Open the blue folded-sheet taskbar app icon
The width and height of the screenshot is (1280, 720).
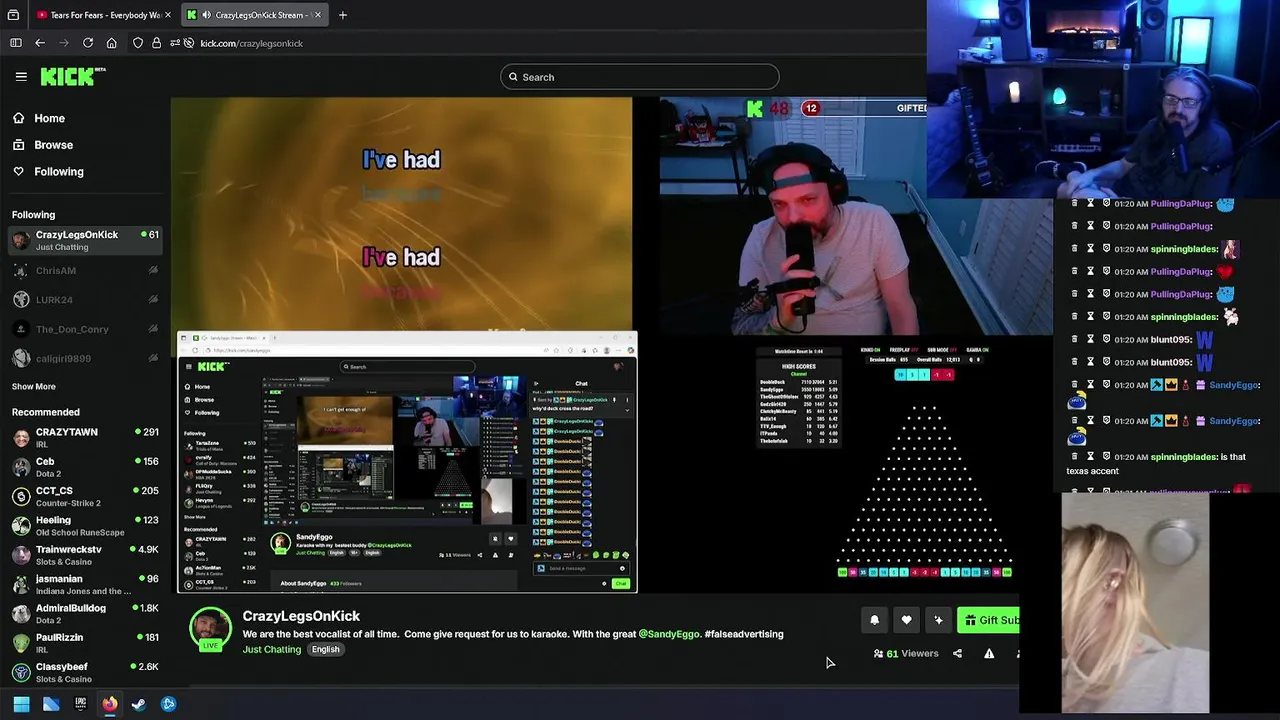pos(51,704)
